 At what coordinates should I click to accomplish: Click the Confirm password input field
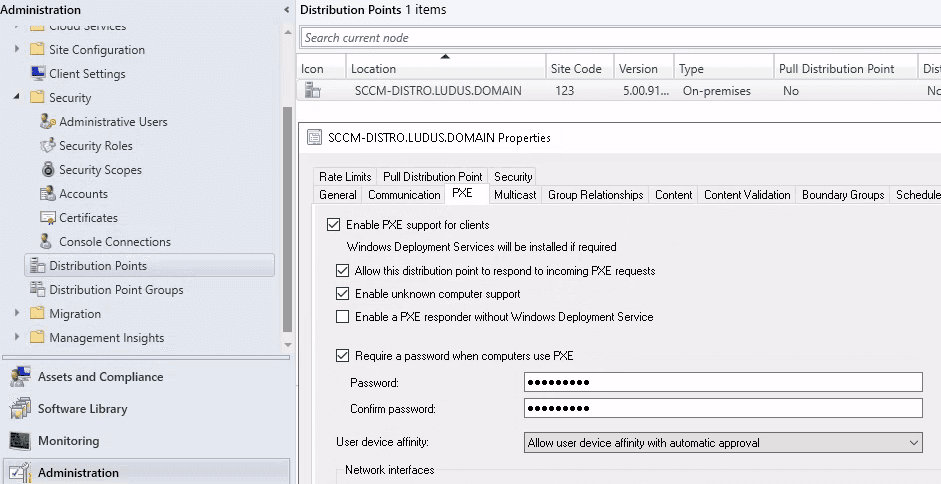(x=723, y=408)
